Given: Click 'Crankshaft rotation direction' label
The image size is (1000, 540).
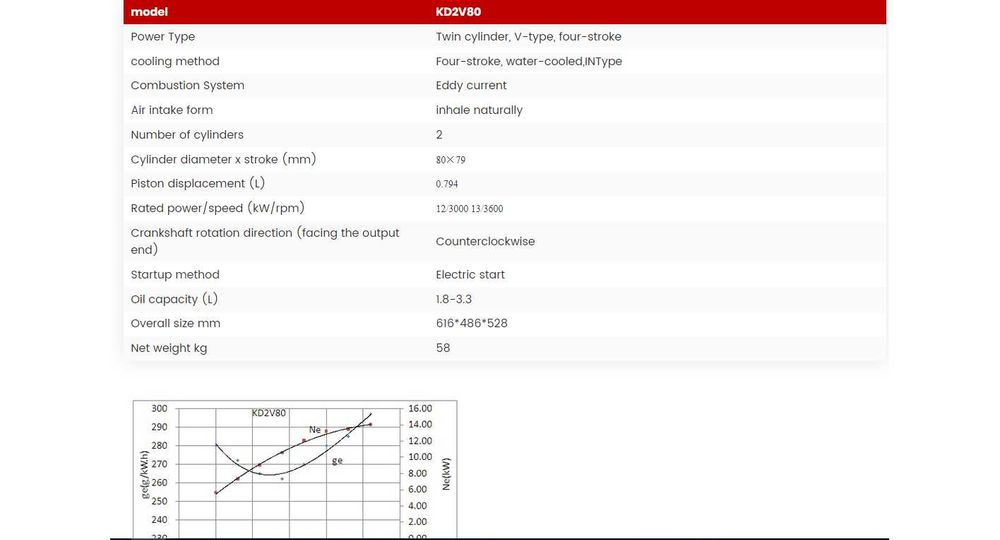Looking at the screenshot, I should pyautogui.click(x=265, y=241).
